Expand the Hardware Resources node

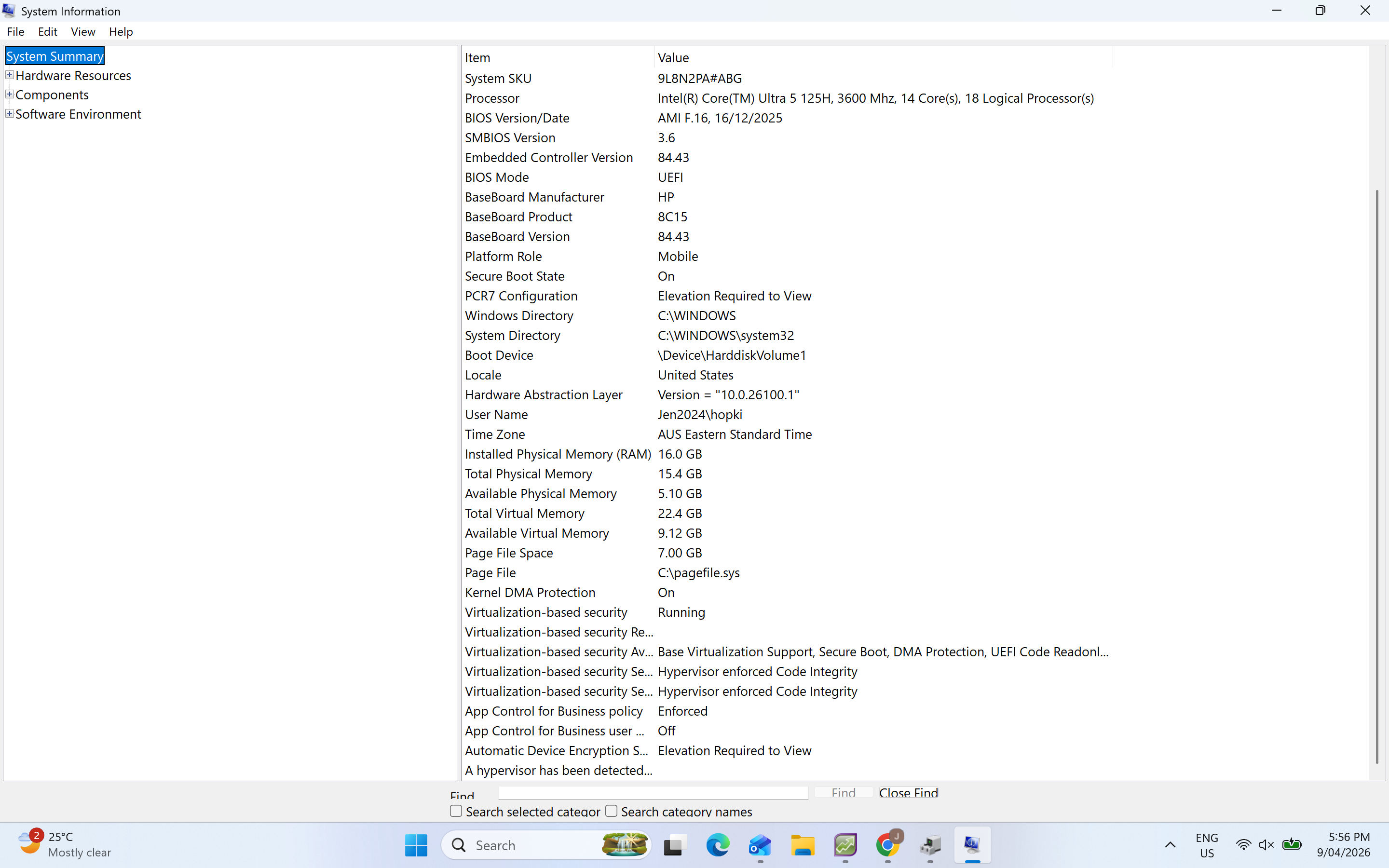tap(9, 75)
